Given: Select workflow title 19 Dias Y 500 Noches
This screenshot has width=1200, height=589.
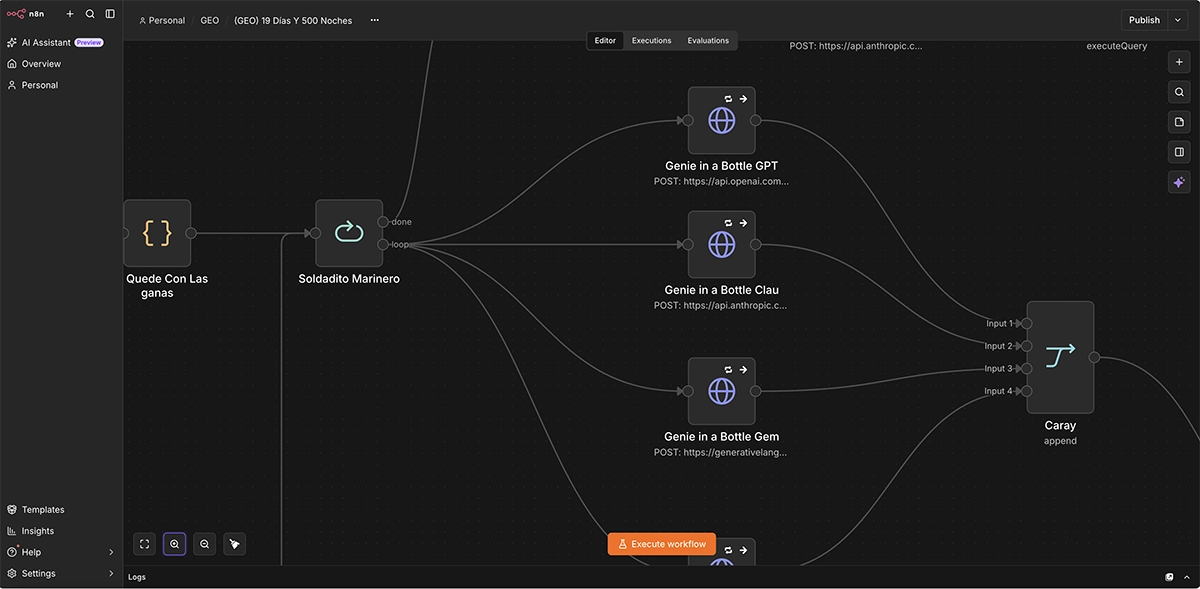Looking at the screenshot, I should [x=293, y=20].
